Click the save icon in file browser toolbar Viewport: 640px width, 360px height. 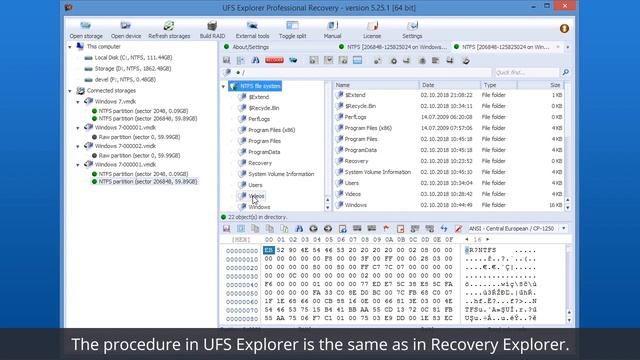[227, 60]
